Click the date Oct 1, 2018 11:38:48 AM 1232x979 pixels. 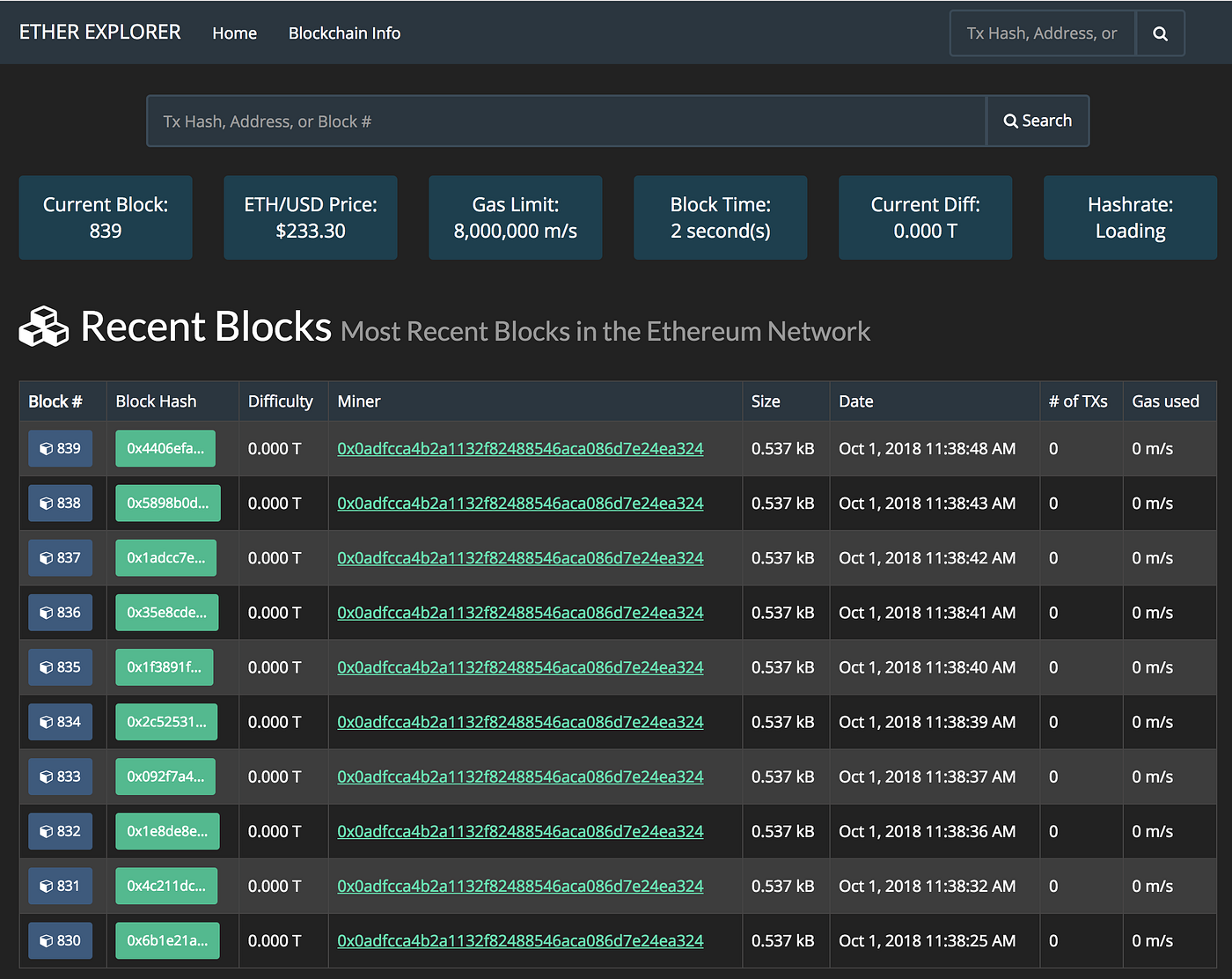click(928, 449)
